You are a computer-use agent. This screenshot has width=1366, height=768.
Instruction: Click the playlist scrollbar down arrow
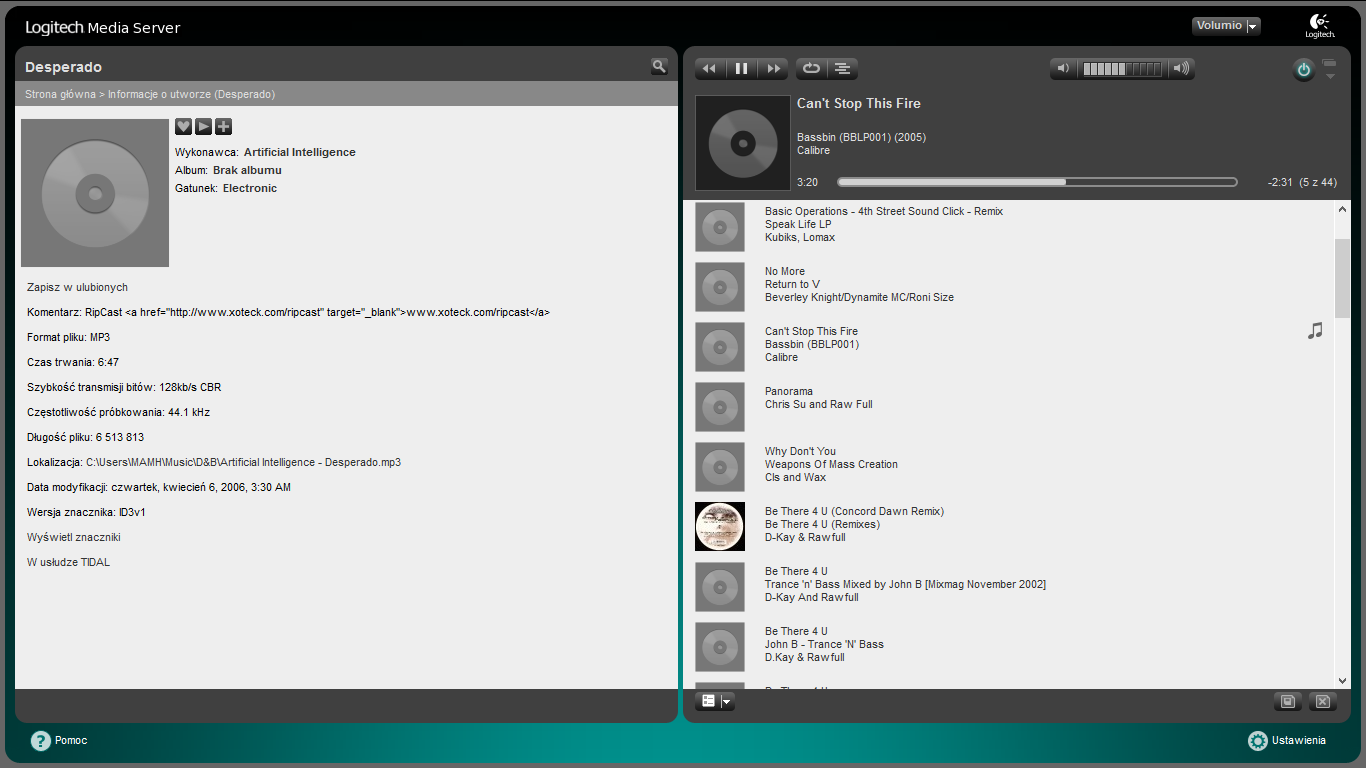click(x=1342, y=680)
